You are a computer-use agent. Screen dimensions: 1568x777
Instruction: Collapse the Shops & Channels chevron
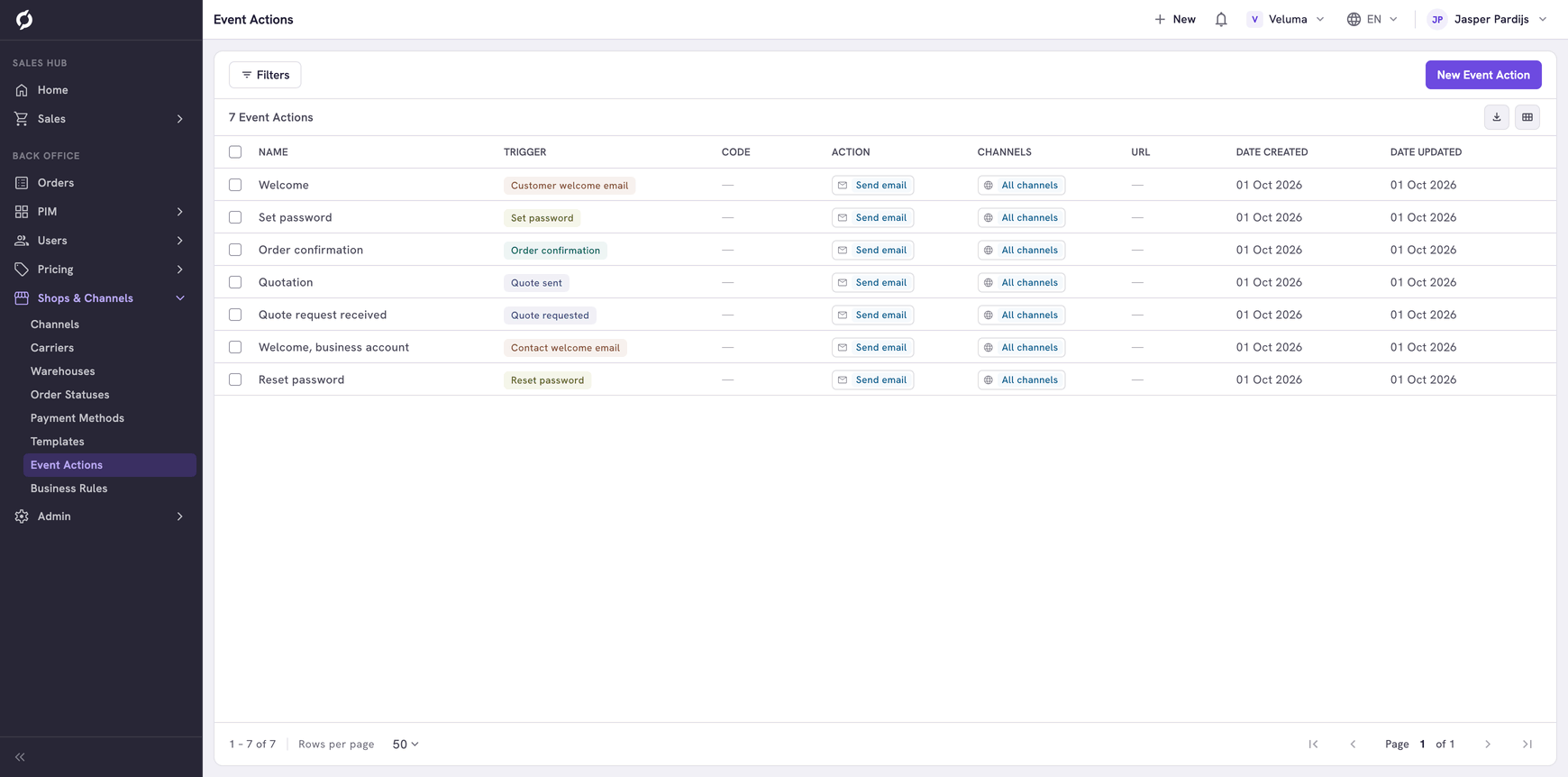pyautogui.click(x=180, y=298)
